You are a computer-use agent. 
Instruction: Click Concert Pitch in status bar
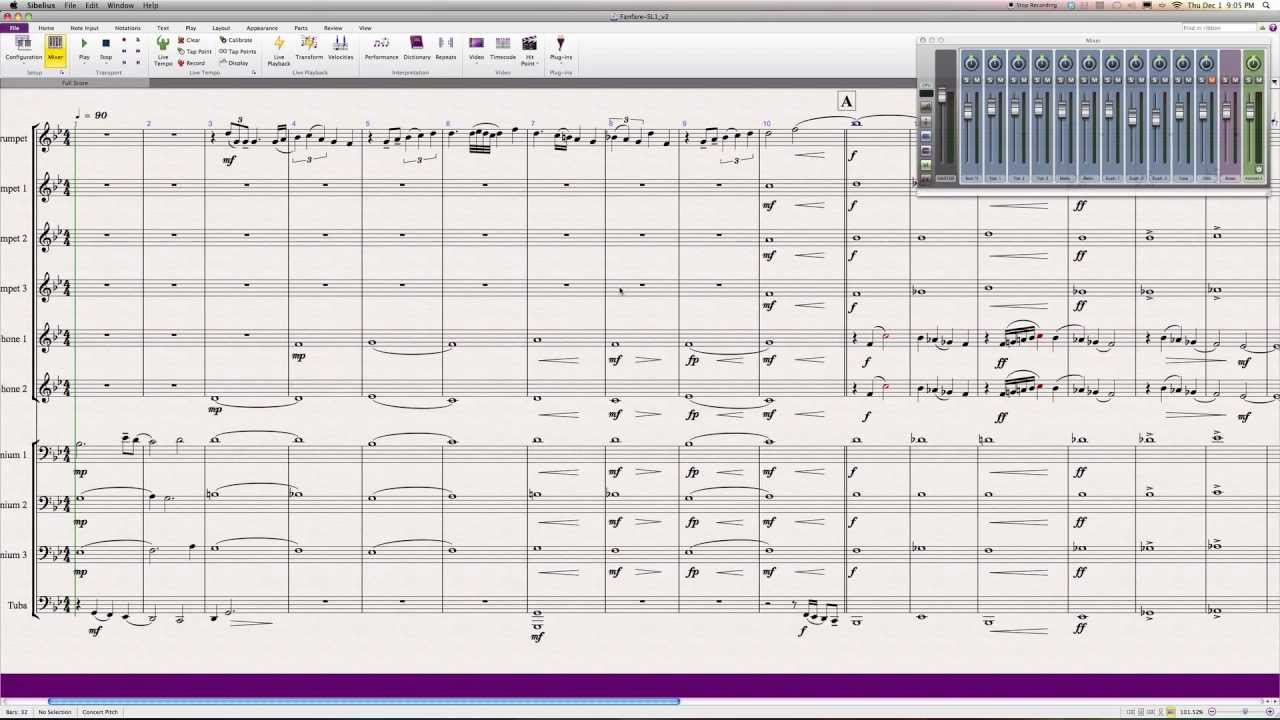point(100,712)
